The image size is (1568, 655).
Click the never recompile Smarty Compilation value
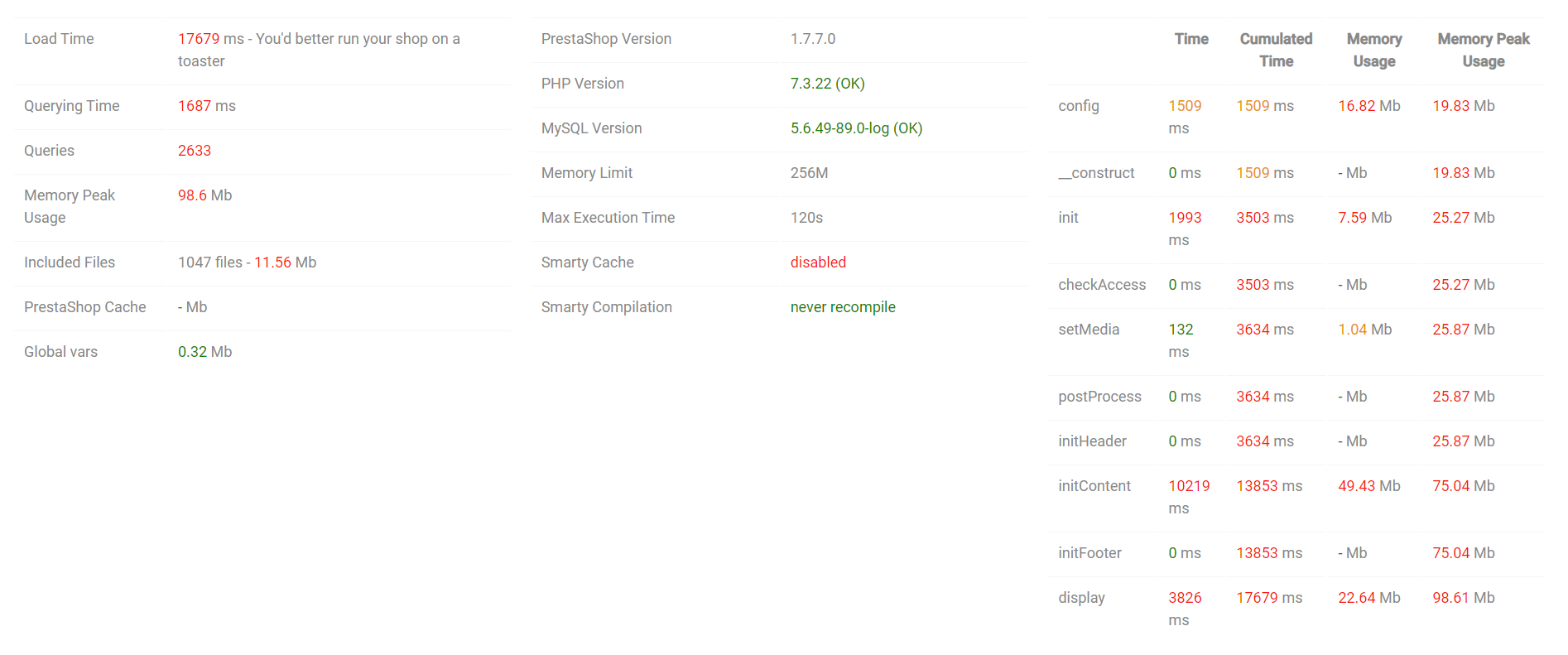[x=843, y=307]
